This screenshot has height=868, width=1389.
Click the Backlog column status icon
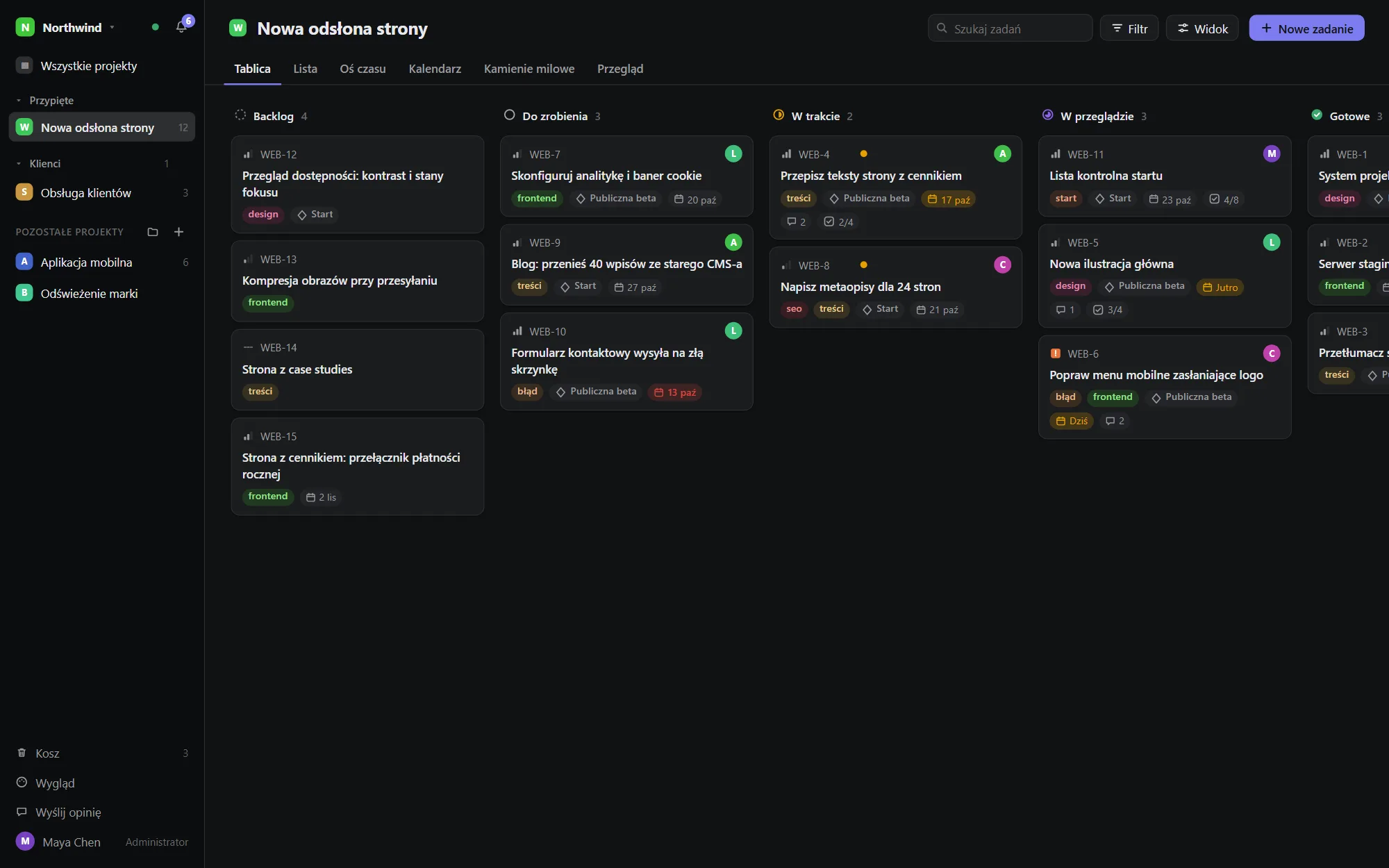click(x=240, y=115)
